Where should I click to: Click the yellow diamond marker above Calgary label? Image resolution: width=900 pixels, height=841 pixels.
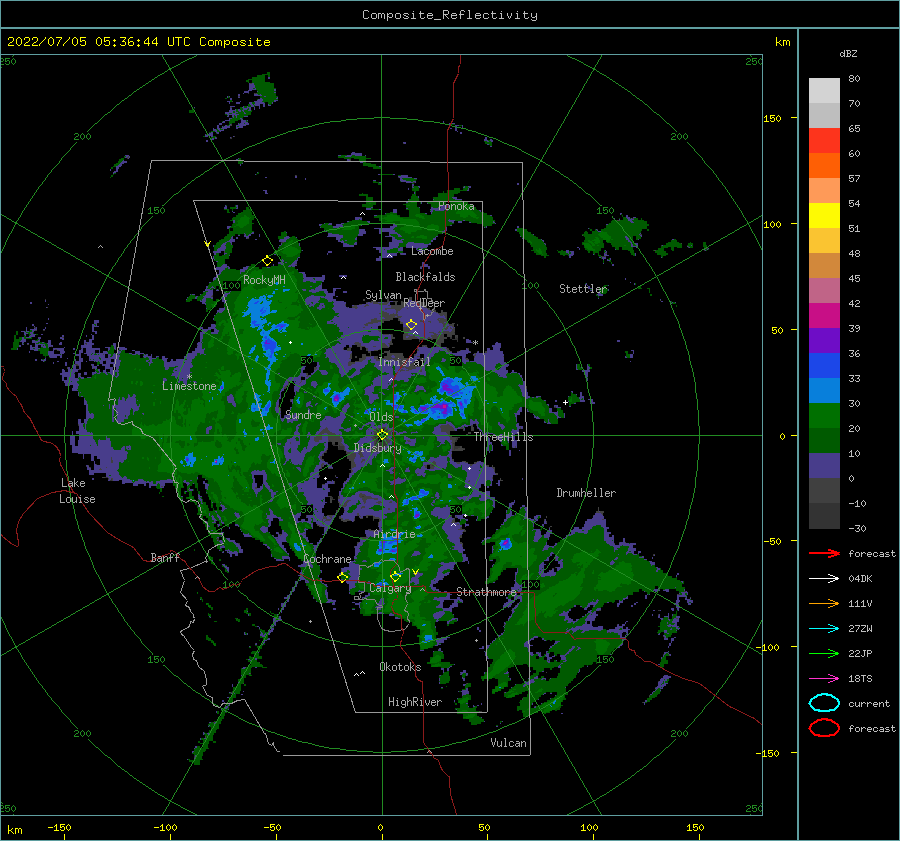point(395,576)
